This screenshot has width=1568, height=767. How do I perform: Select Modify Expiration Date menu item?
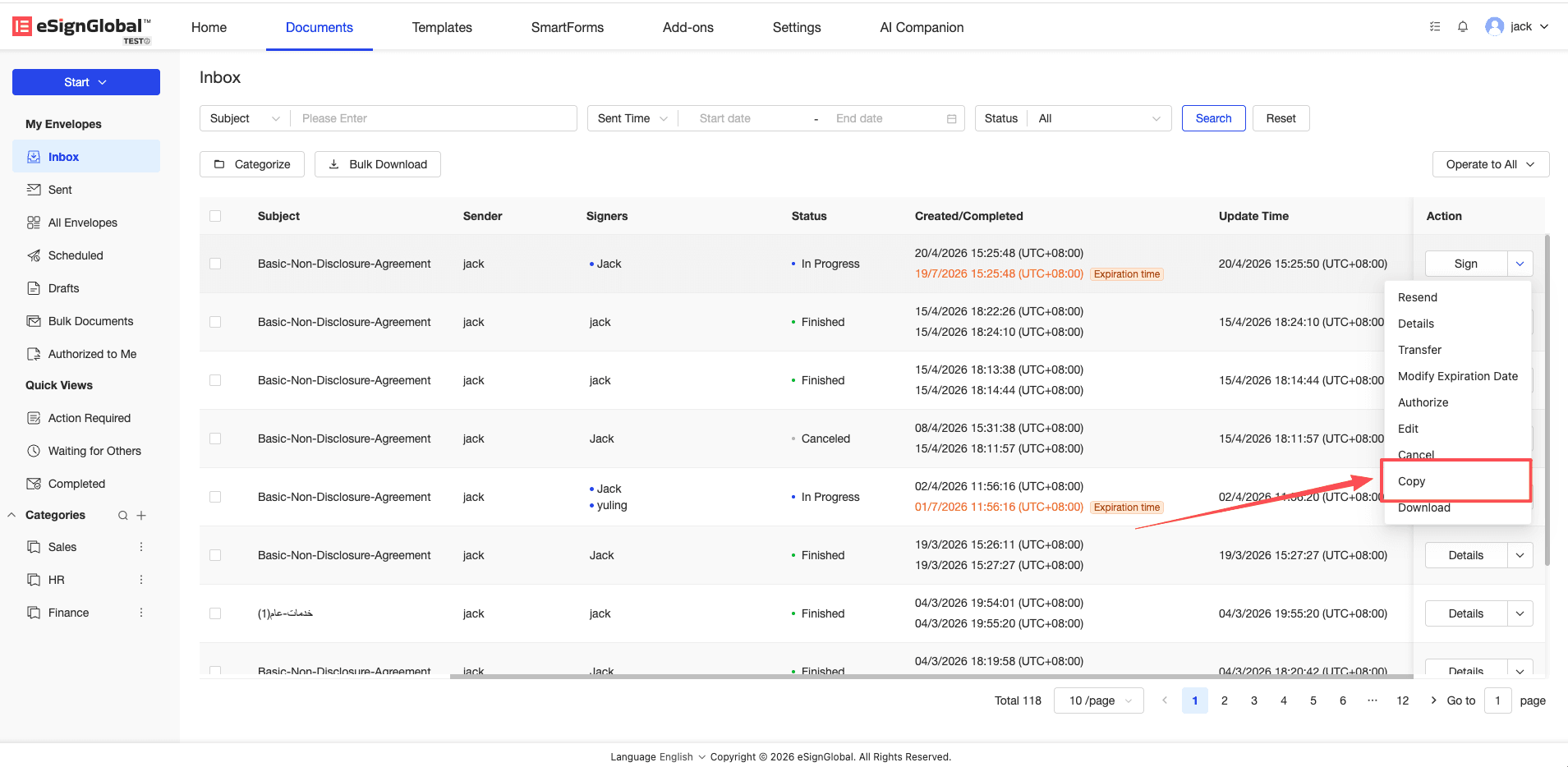(x=1457, y=376)
